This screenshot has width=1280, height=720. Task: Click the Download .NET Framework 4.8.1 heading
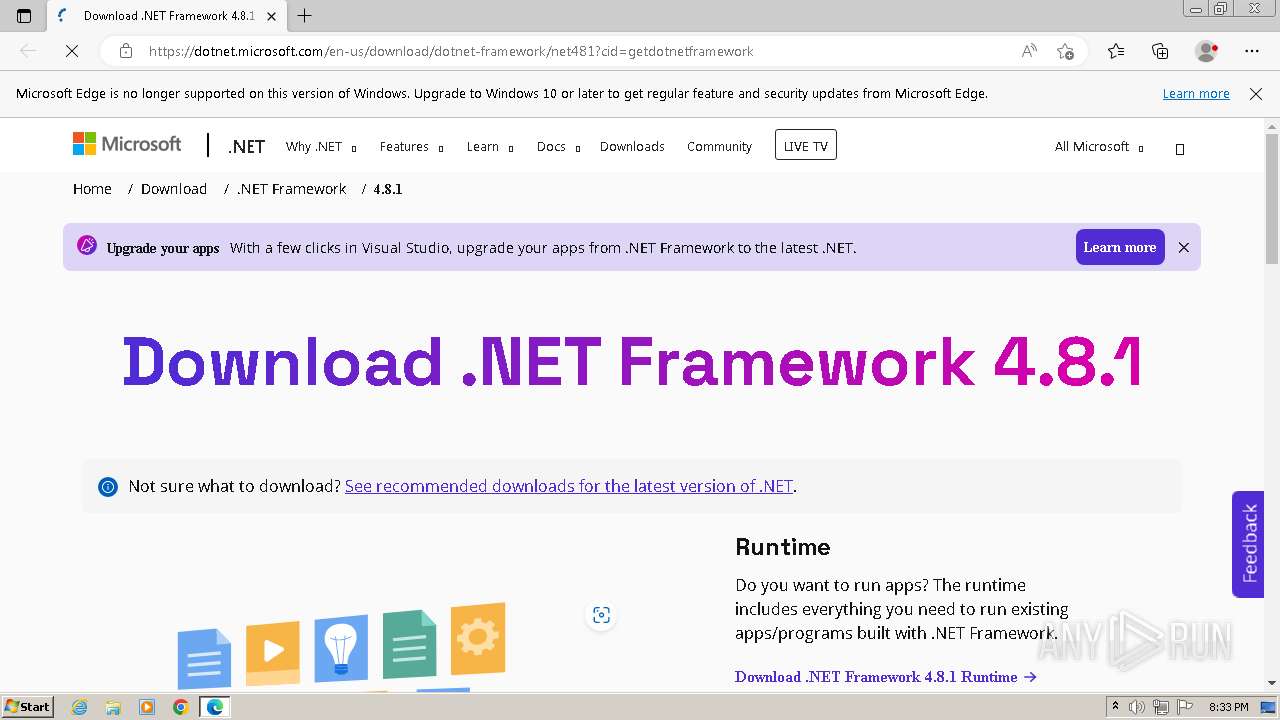(631, 361)
